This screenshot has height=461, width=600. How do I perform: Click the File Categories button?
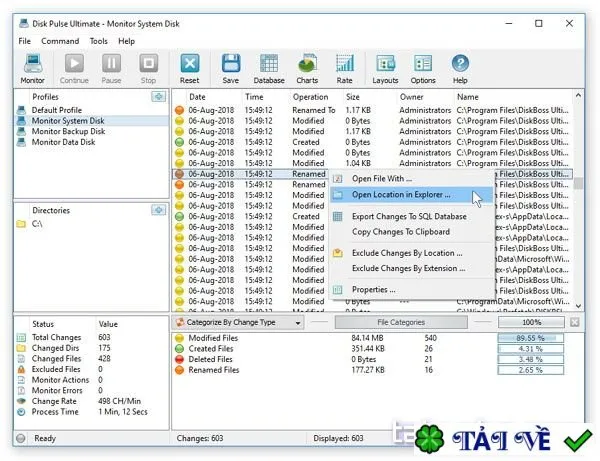tap(401, 323)
